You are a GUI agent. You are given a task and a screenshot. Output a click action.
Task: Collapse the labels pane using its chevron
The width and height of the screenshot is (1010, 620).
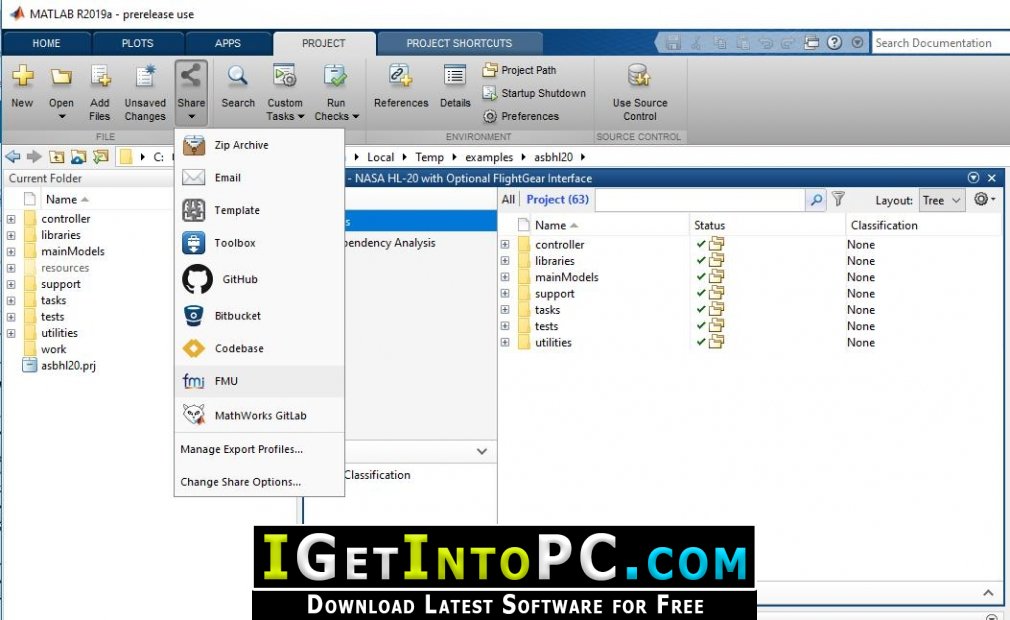pos(482,451)
